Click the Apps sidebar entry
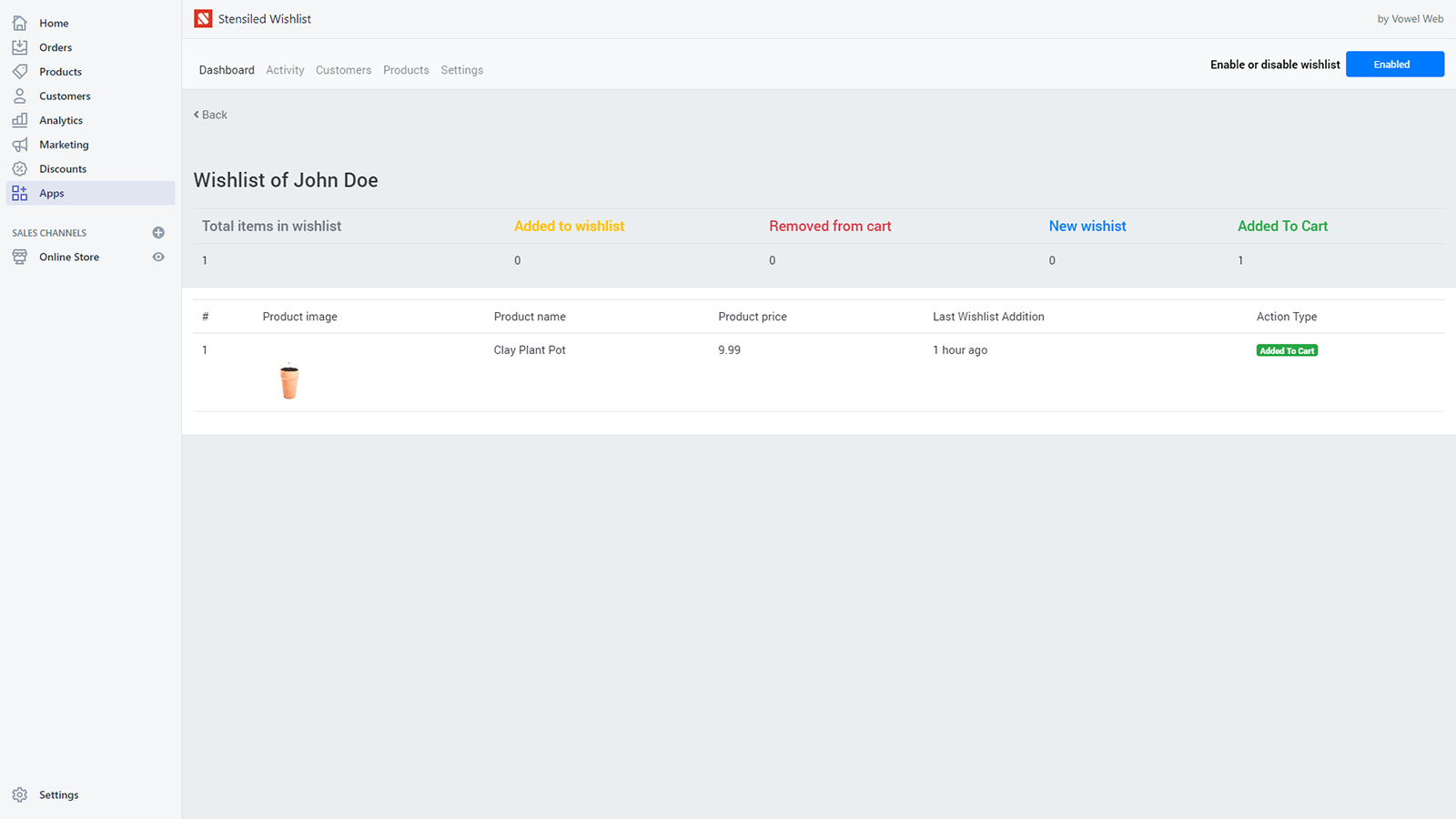The image size is (1456, 819). click(x=51, y=193)
